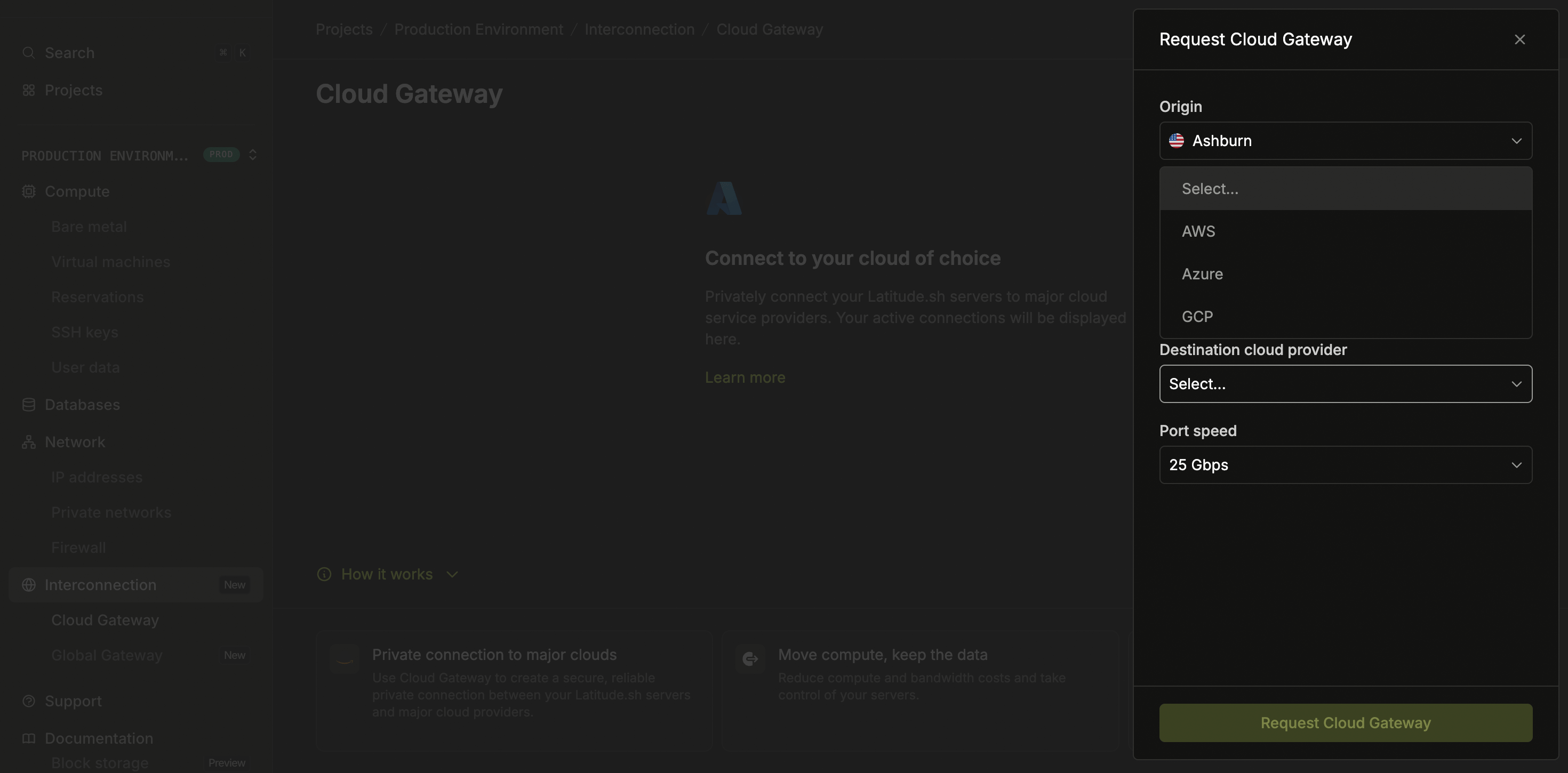
Task: Click the US flag icon beside Ashburn
Action: tap(1177, 141)
